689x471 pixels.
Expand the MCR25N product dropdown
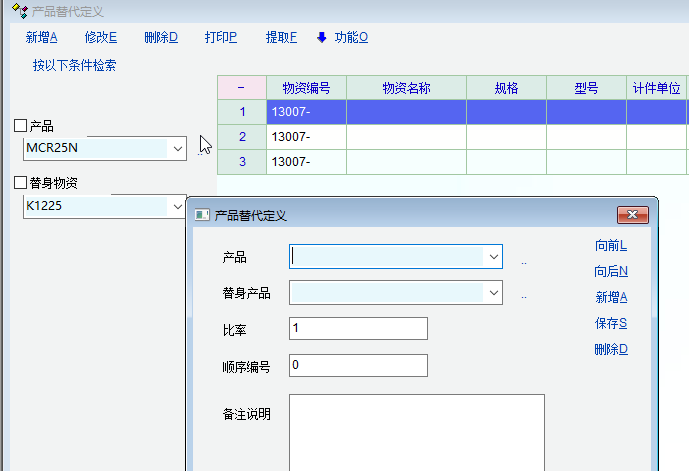tap(178, 149)
